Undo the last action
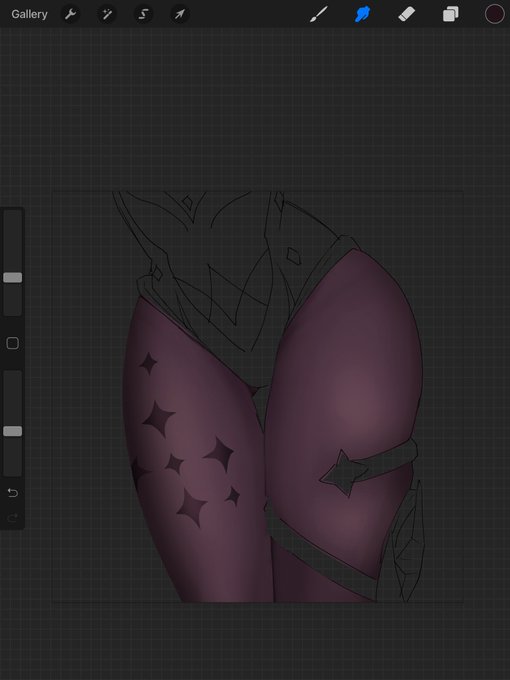The width and height of the screenshot is (510, 680). tap(13, 493)
